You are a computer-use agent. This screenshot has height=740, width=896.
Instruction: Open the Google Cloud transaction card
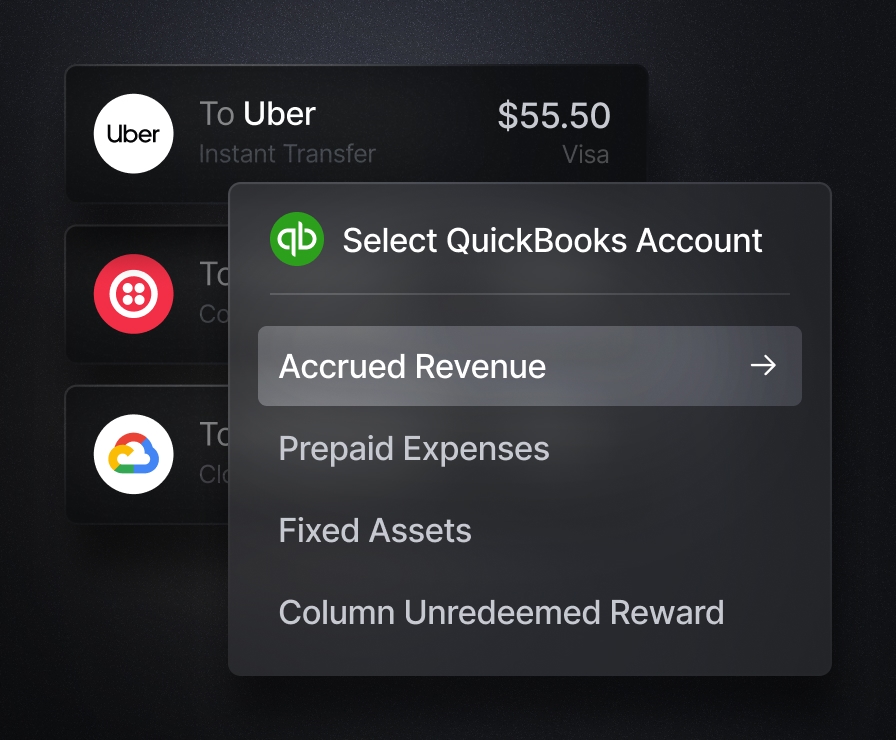pyautogui.click(x=147, y=454)
